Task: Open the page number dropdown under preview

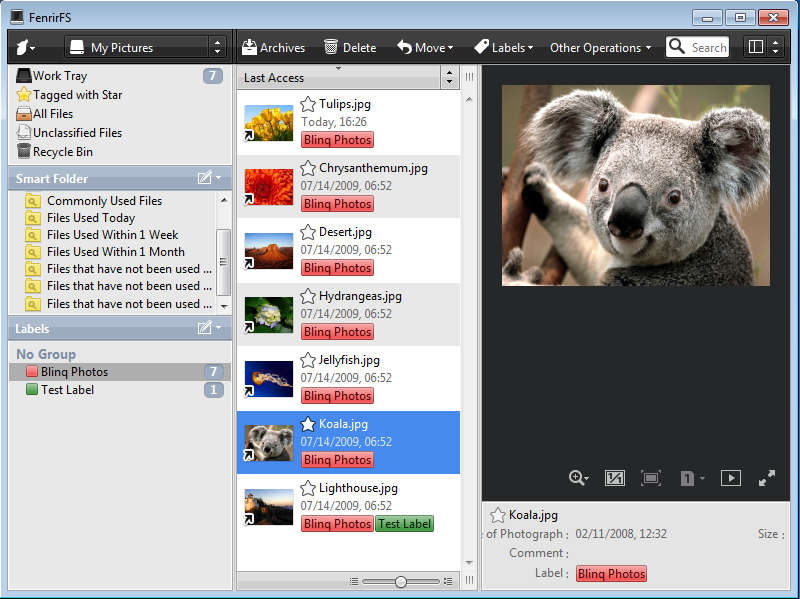Action: tap(692, 478)
